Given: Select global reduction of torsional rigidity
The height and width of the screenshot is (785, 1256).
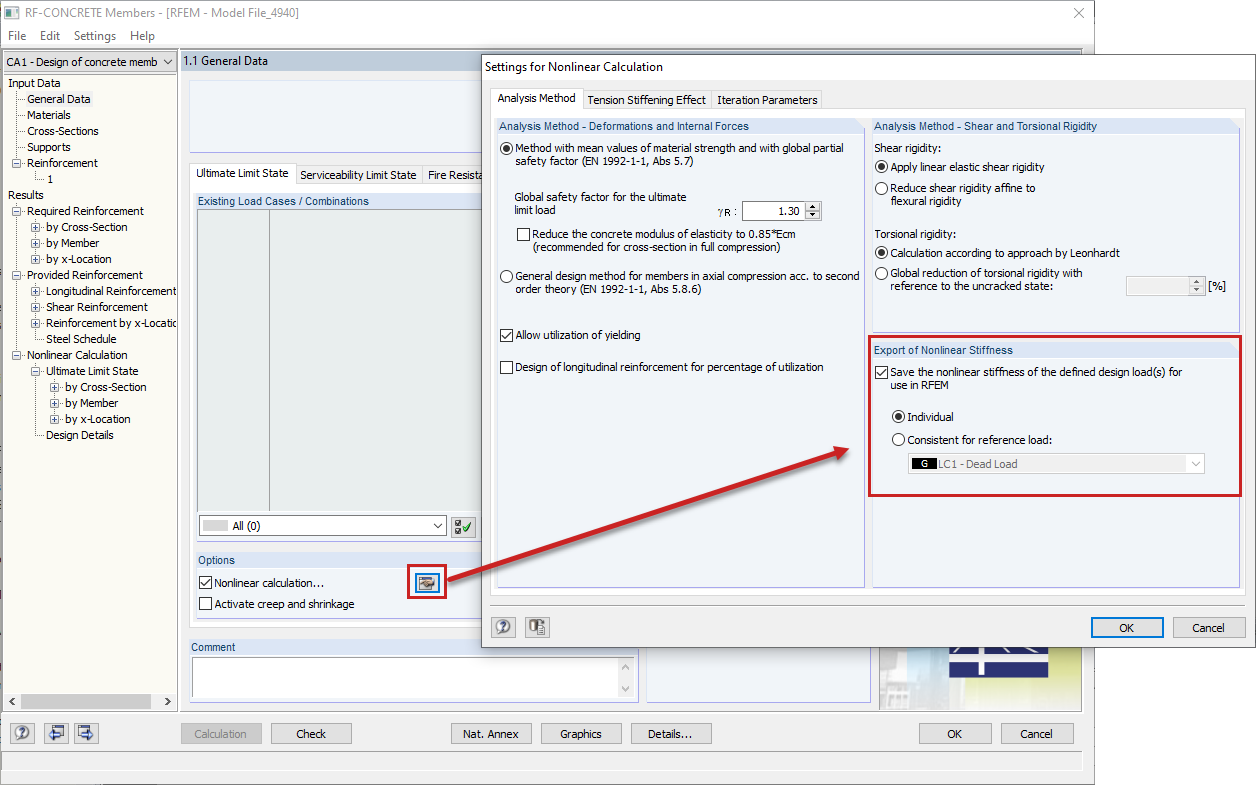Looking at the screenshot, I should tap(881, 273).
